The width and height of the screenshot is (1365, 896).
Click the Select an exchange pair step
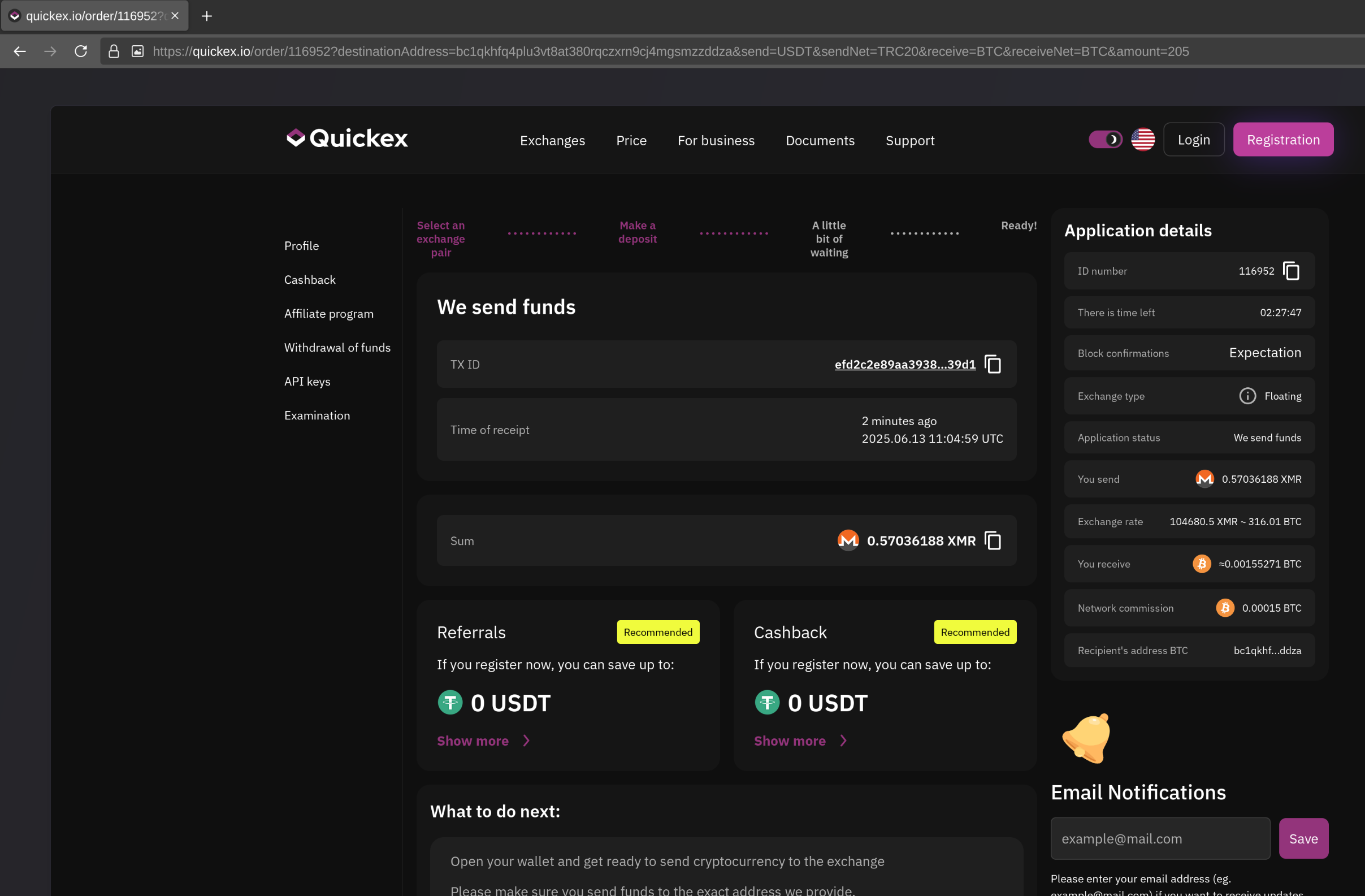coord(440,239)
